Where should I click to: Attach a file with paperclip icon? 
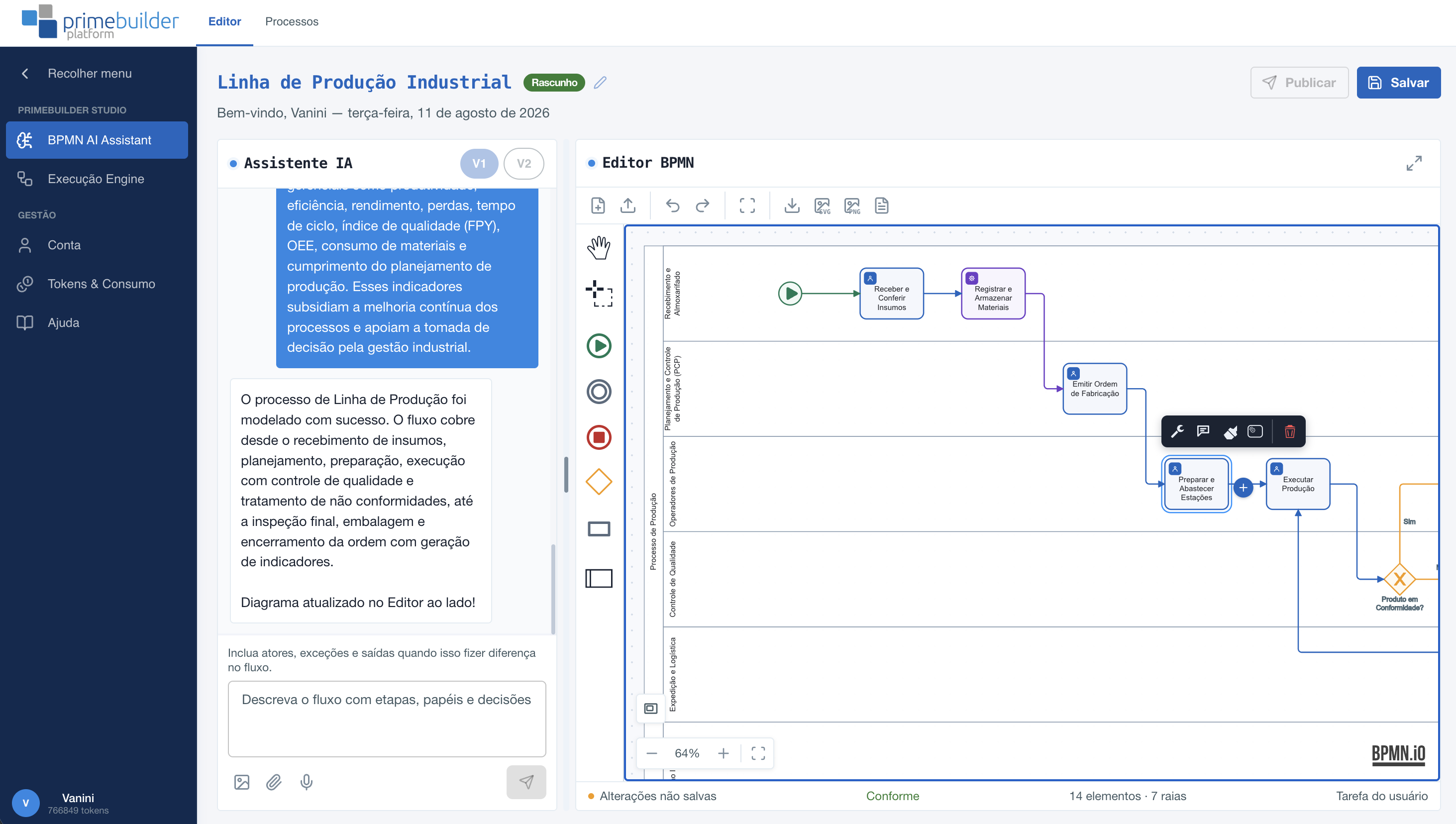pos(273,782)
